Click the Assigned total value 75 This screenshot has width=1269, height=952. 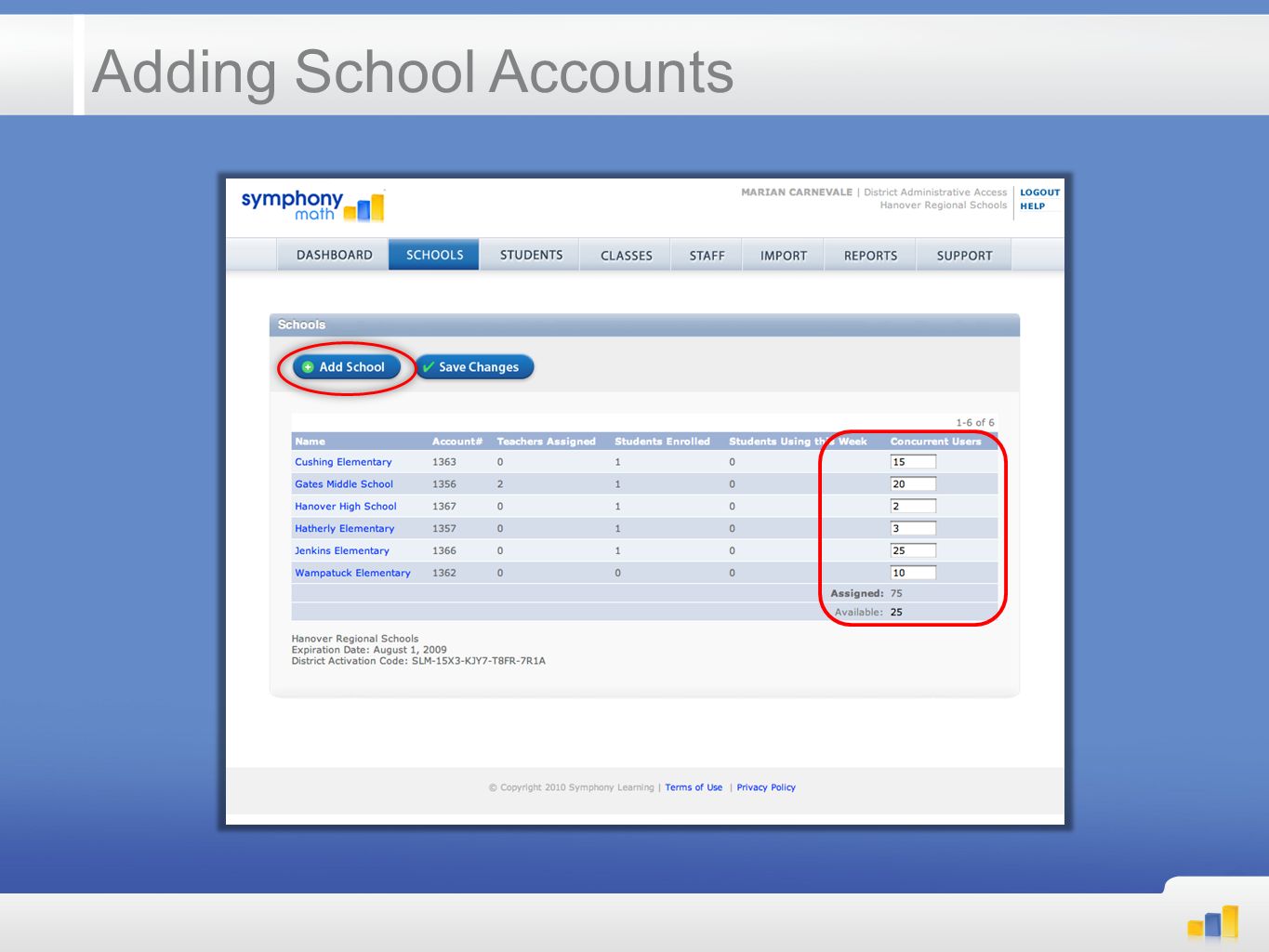[896, 593]
